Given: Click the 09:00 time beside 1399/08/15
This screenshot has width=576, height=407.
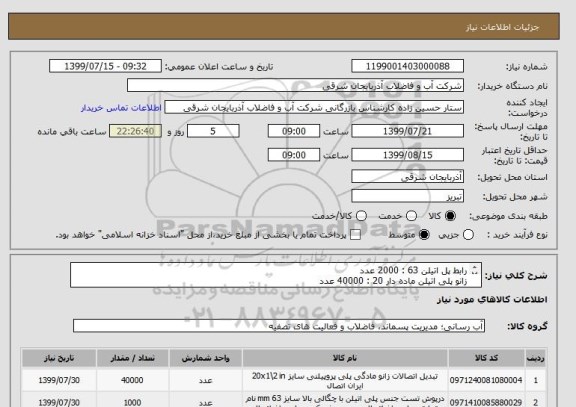Looking at the screenshot, I should coord(294,155).
